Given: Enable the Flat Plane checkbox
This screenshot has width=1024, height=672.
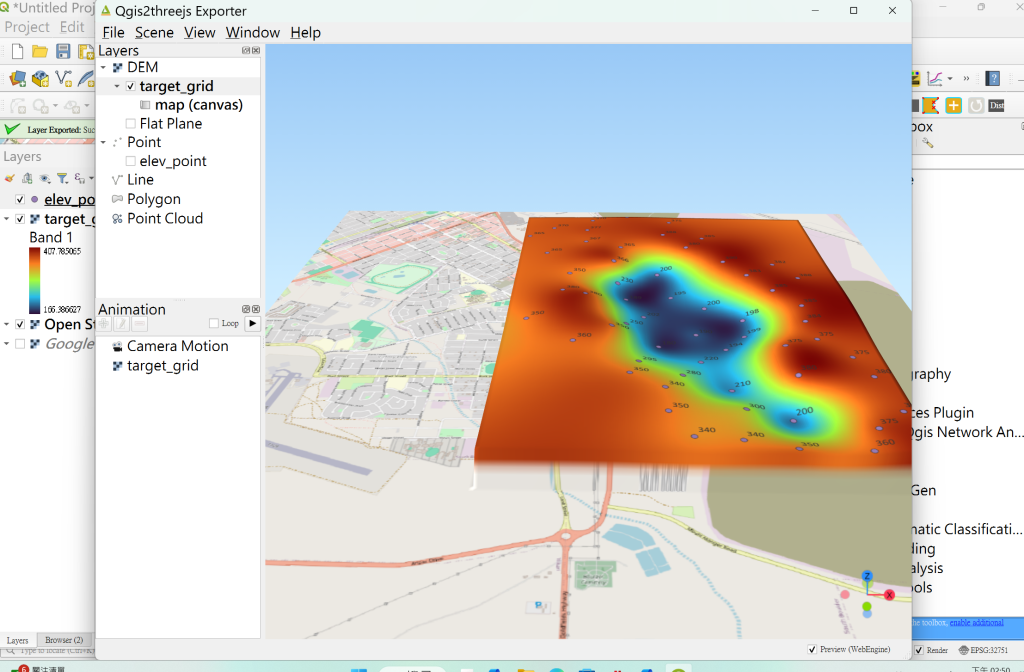Looking at the screenshot, I should point(131,123).
